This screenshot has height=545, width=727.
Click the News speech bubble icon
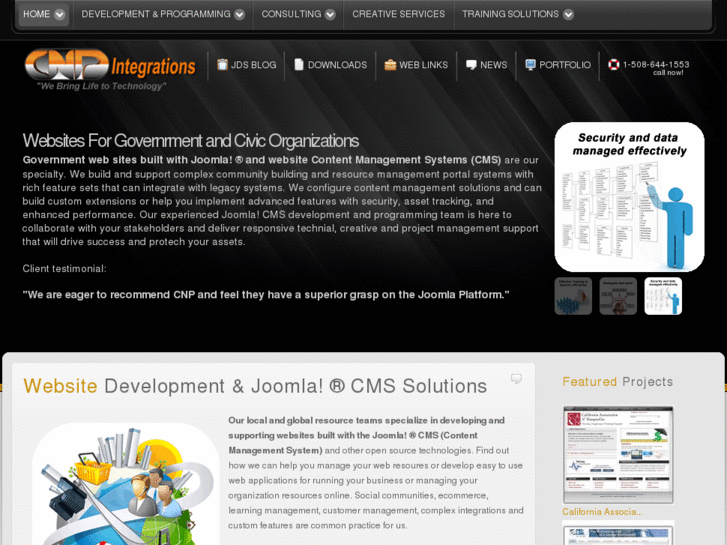click(472, 65)
